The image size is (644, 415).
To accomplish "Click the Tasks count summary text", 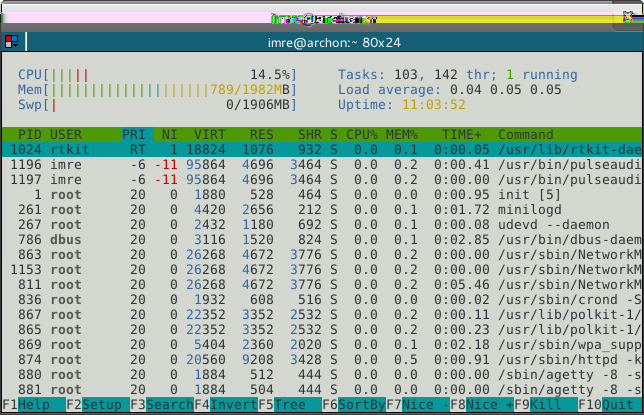I will tap(458, 75).
